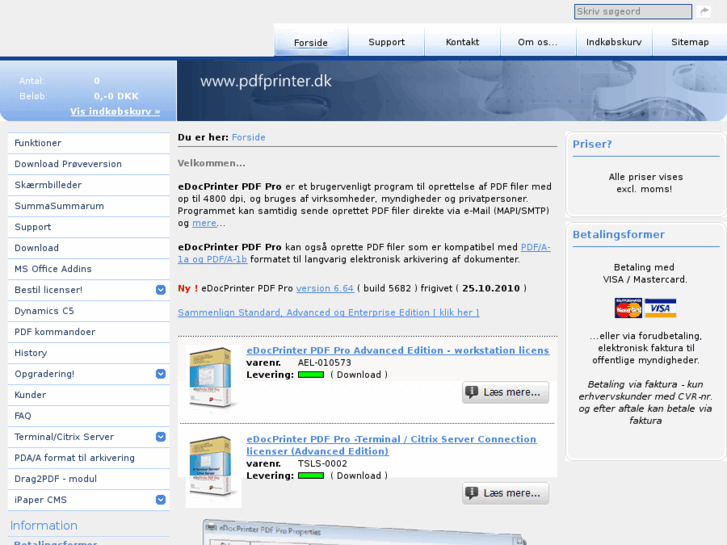Click the Betalingsformer heading in right panel
This screenshot has height=545, width=727.
619,235
